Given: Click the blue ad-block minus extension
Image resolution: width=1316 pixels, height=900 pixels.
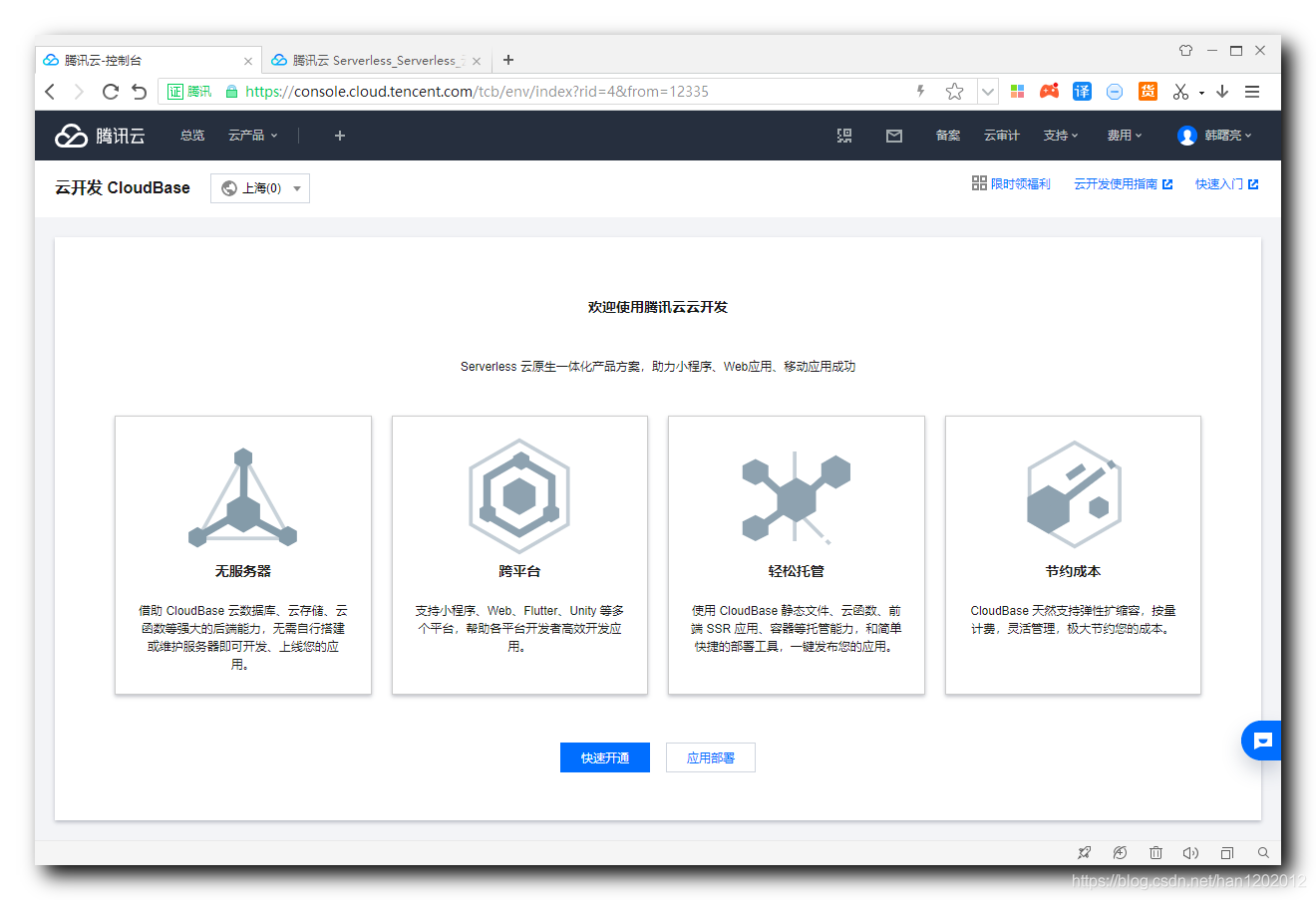Looking at the screenshot, I should [x=1115, y=92].
